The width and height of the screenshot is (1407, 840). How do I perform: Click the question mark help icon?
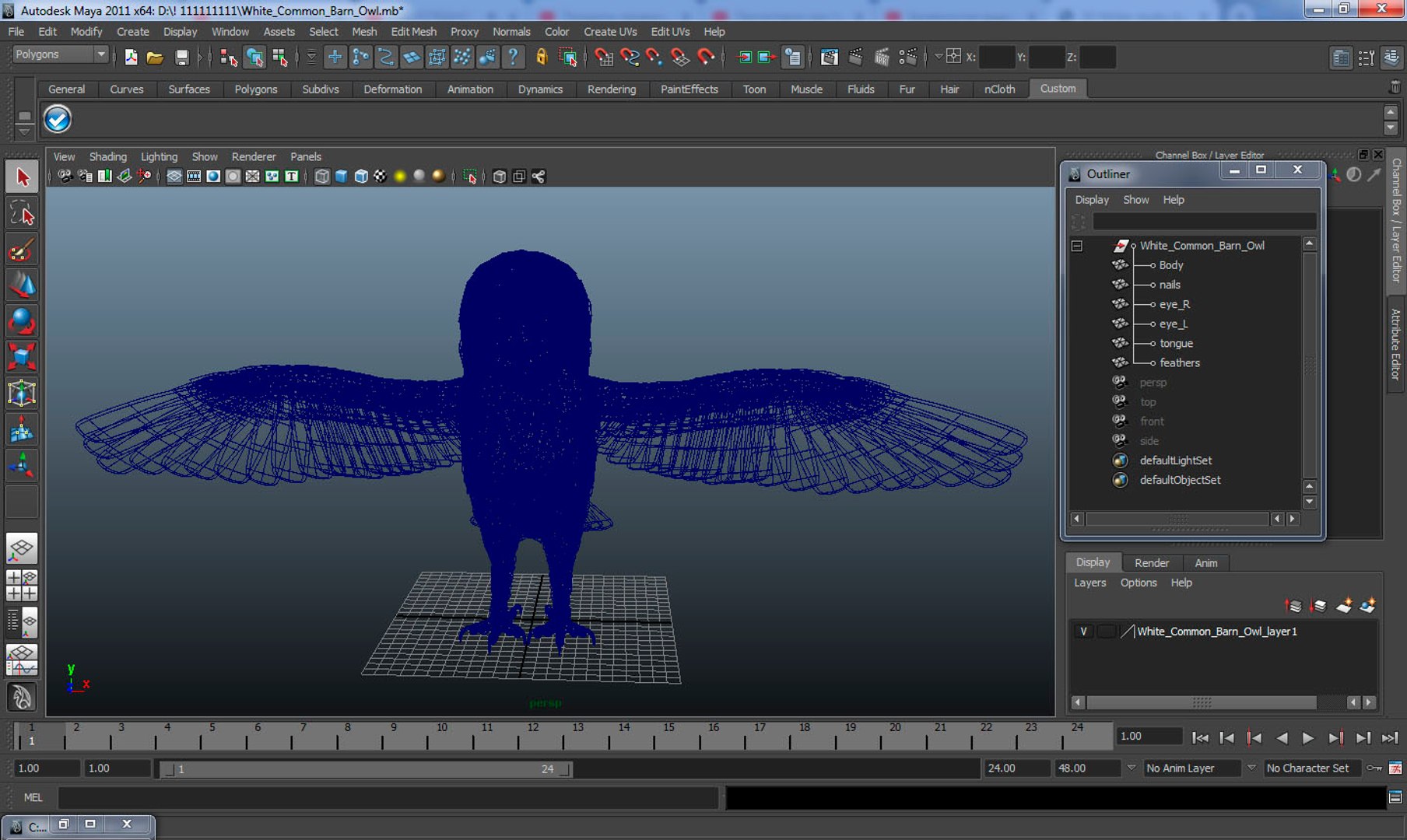pyautogui.click(x=512, y=57)
